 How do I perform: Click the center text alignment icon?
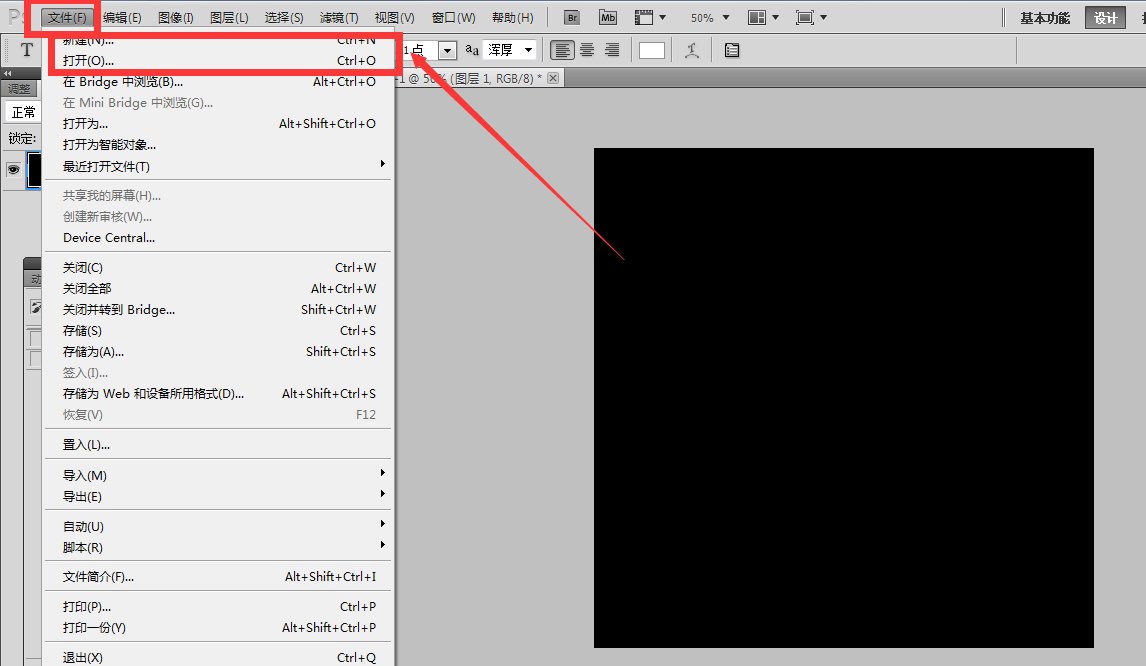click(588, 50)
